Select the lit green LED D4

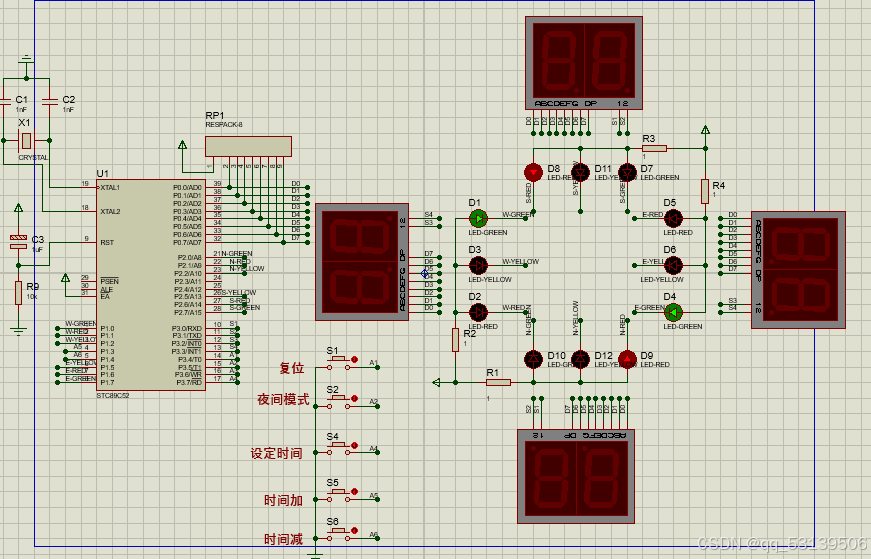pos(673,312)
